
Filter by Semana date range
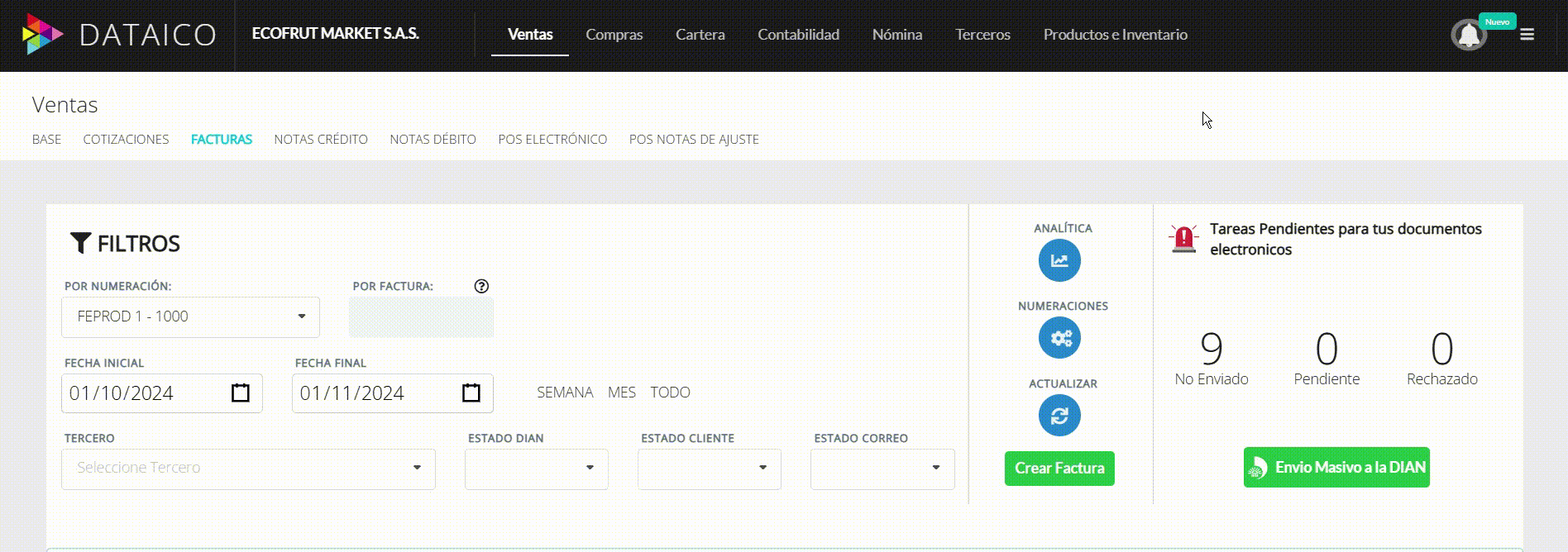tap(565, 393)
